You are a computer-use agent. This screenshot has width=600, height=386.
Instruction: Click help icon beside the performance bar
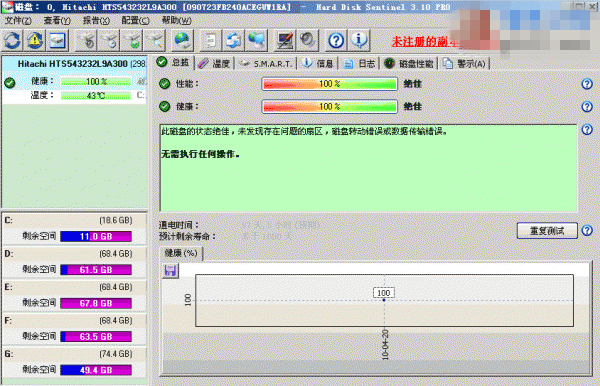(x=587, y=84)
